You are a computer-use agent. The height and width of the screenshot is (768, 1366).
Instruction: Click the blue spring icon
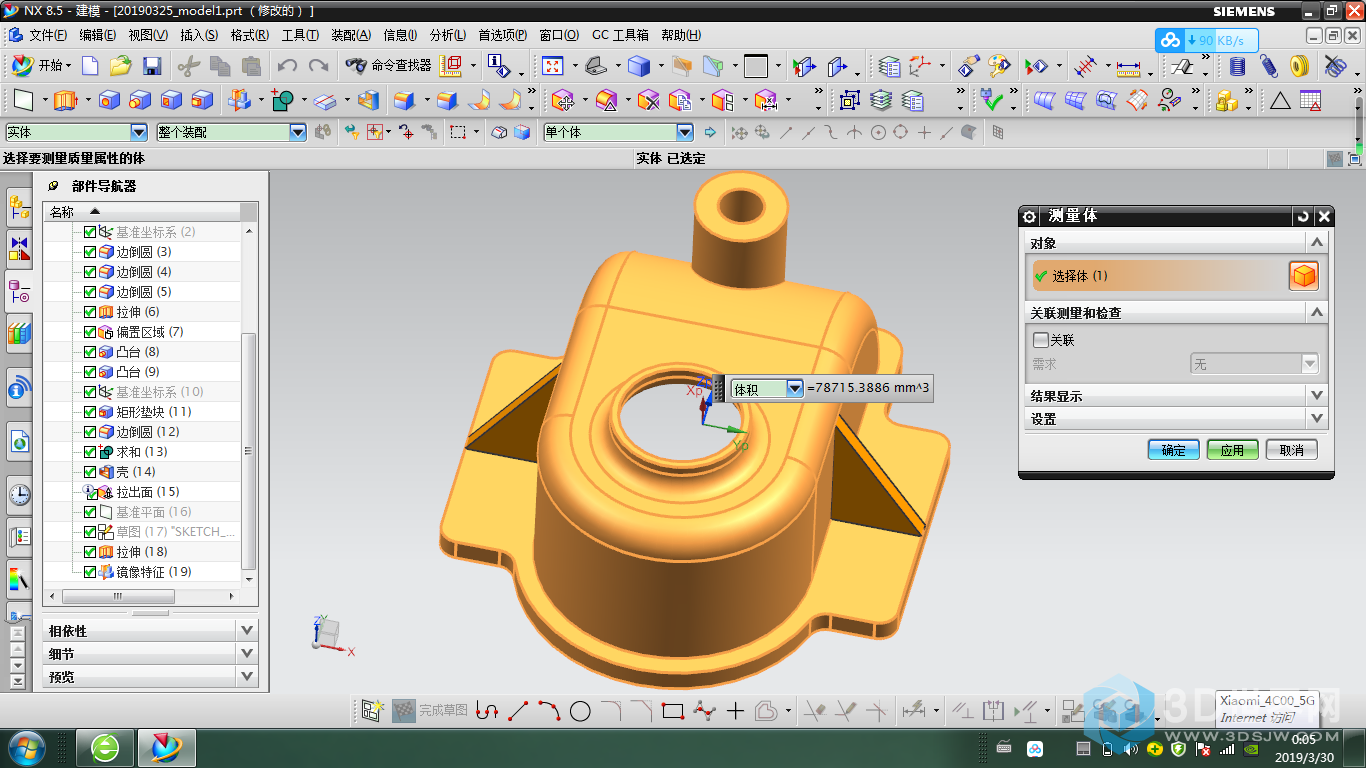[1268, 66]
